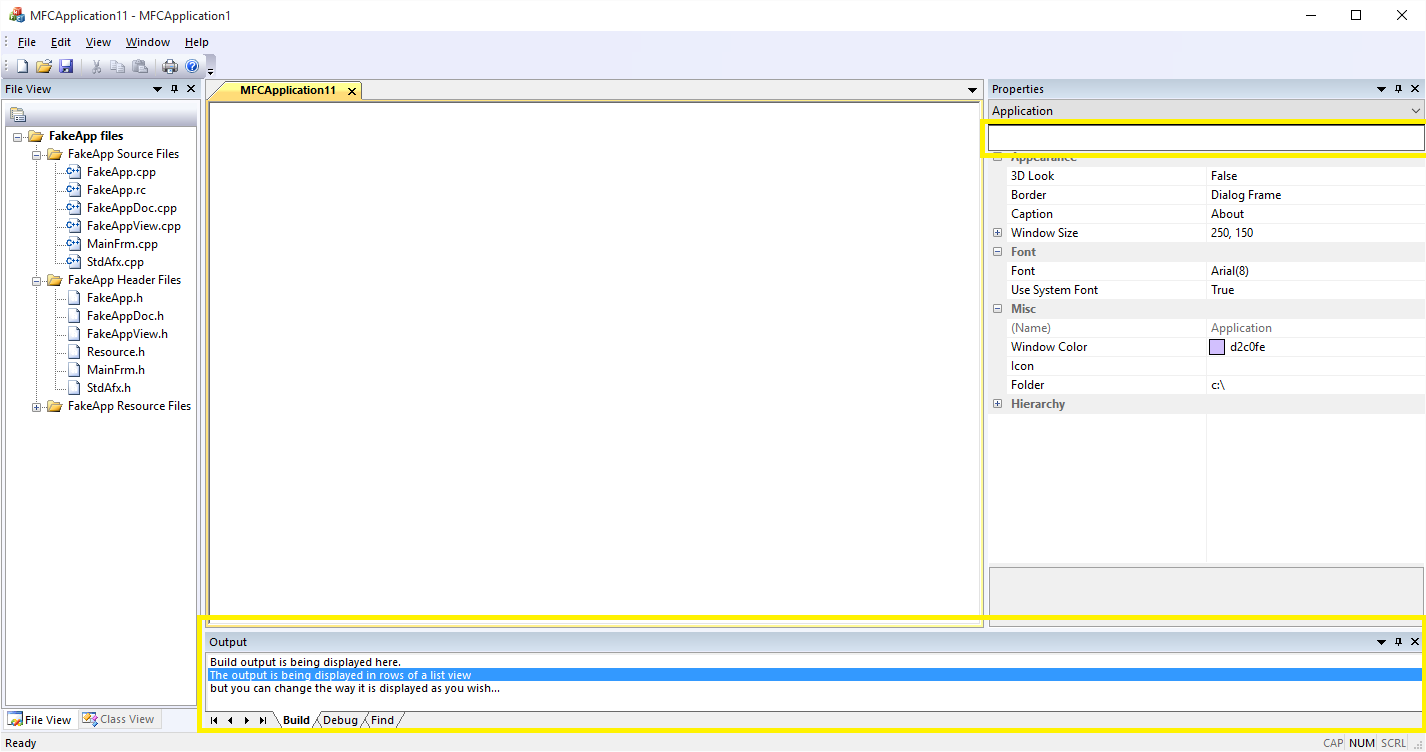Click the New document toolbar icon
The width and height of the screenshot is (1426, 752).
pos(22,66)
